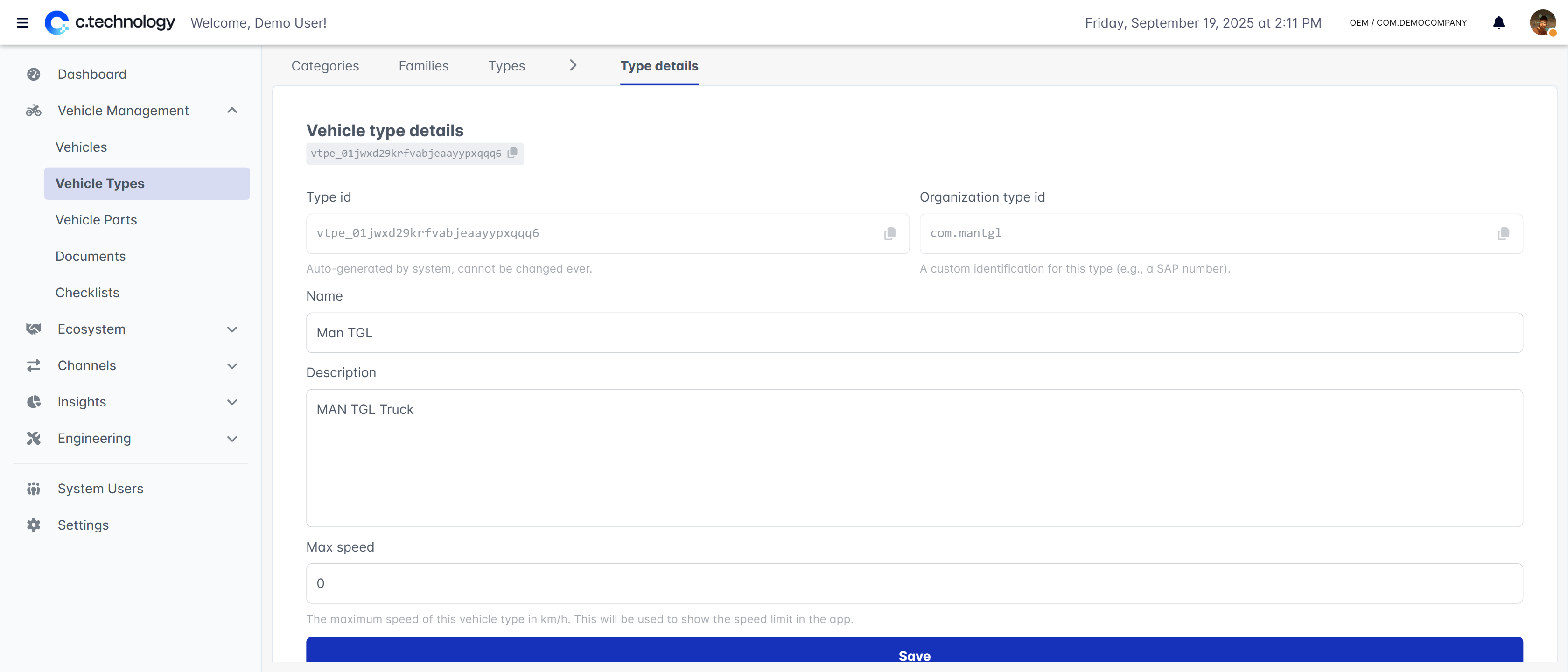
Task: Switch to the Families tab
Action: pyautogui.click(x=423, y=66)
